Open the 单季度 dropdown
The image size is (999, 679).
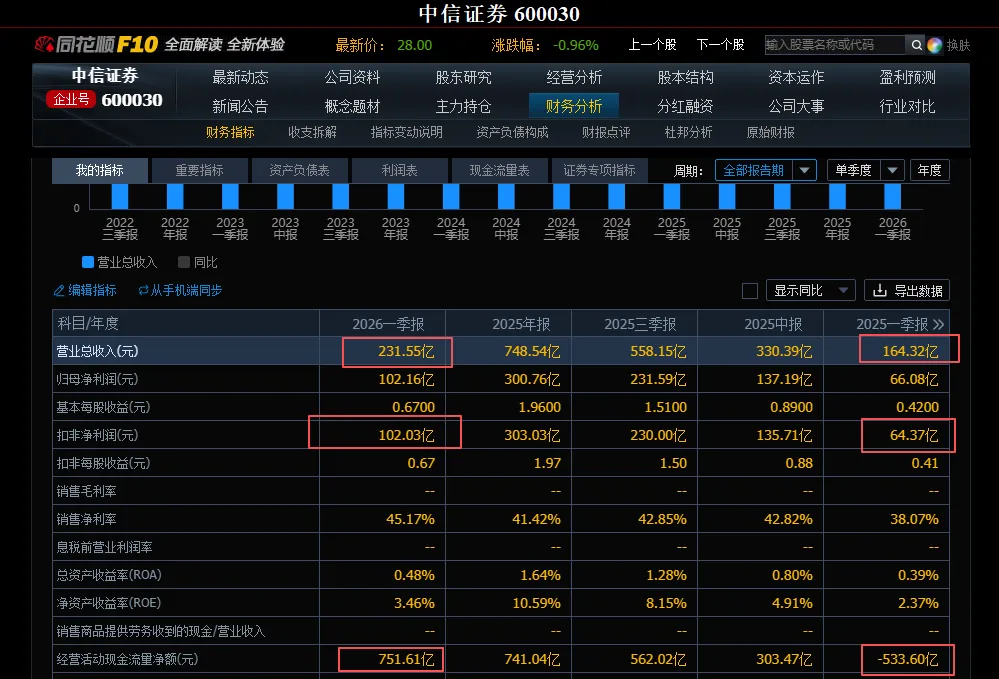tap(865, 170)
